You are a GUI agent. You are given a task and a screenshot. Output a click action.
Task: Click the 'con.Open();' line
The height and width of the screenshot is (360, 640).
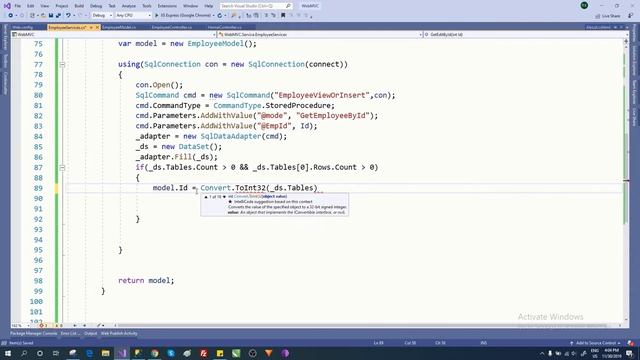pos(159,85)
